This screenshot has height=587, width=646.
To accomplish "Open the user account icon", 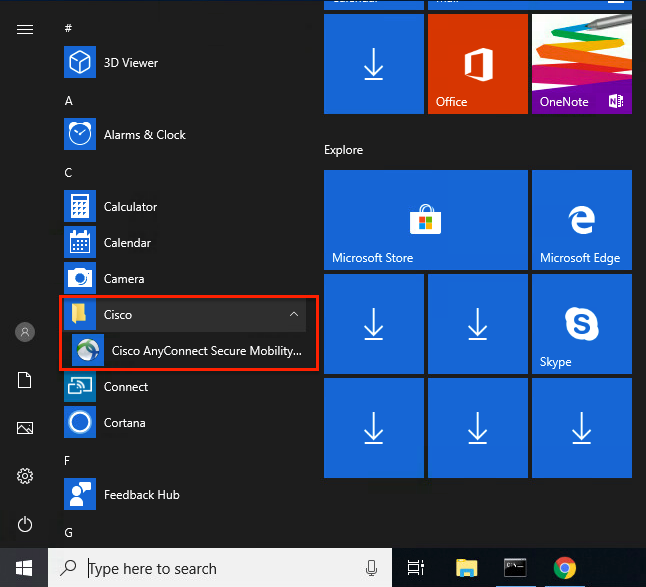I will coord(25,332).
